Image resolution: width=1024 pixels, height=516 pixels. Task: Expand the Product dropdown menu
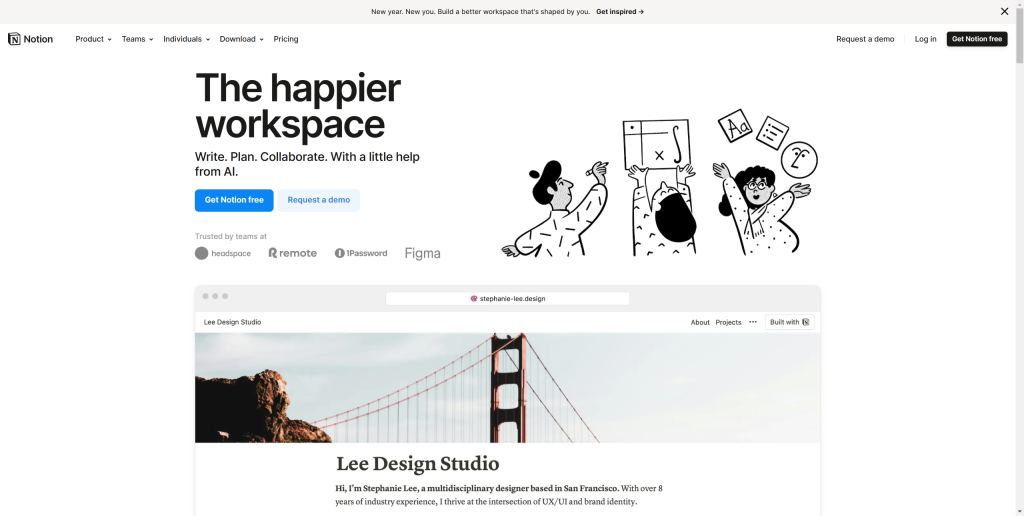[x=93, y=39]
